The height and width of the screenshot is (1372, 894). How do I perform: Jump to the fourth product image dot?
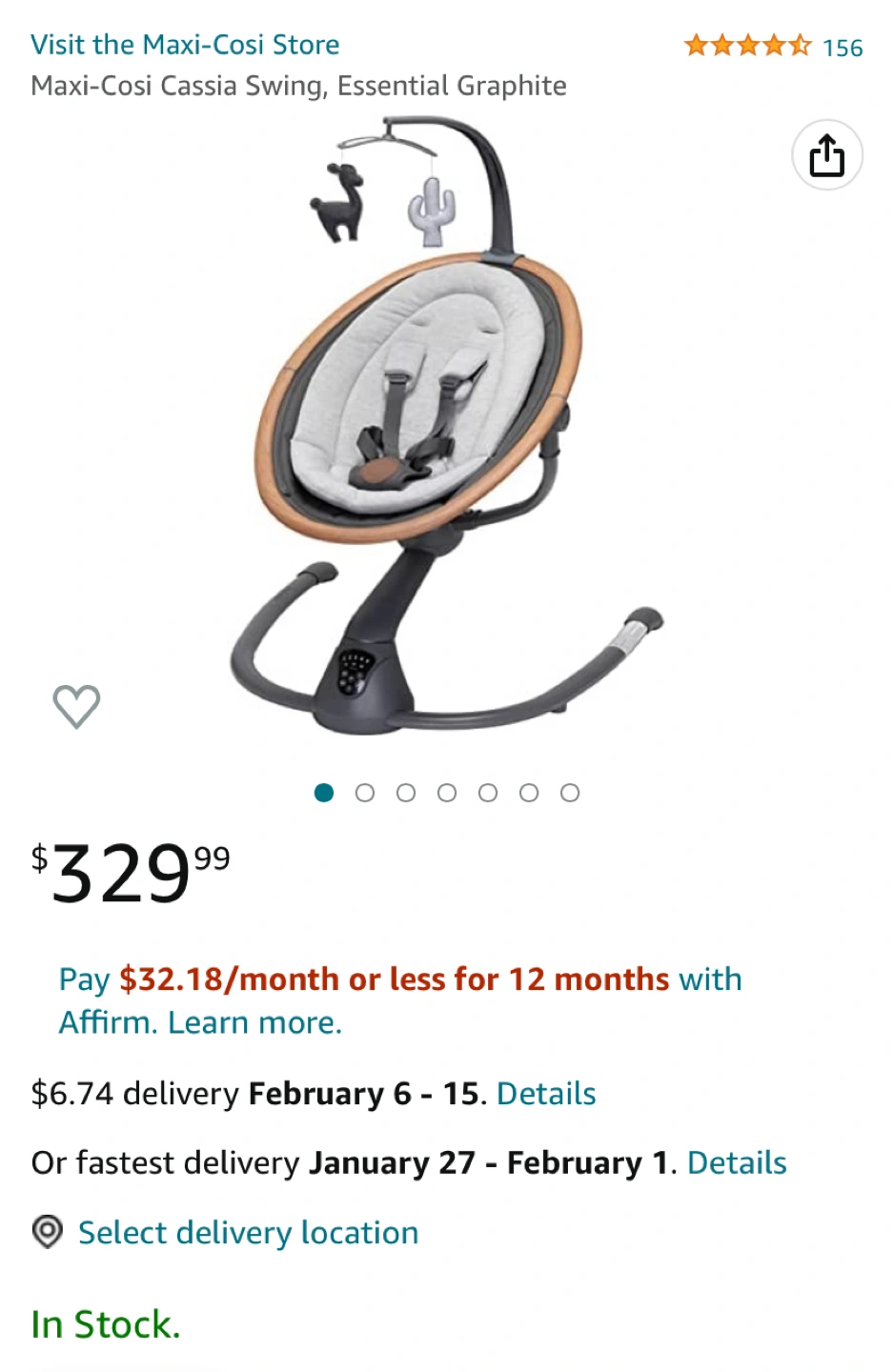pyautogui.click(x=447, y=793)
